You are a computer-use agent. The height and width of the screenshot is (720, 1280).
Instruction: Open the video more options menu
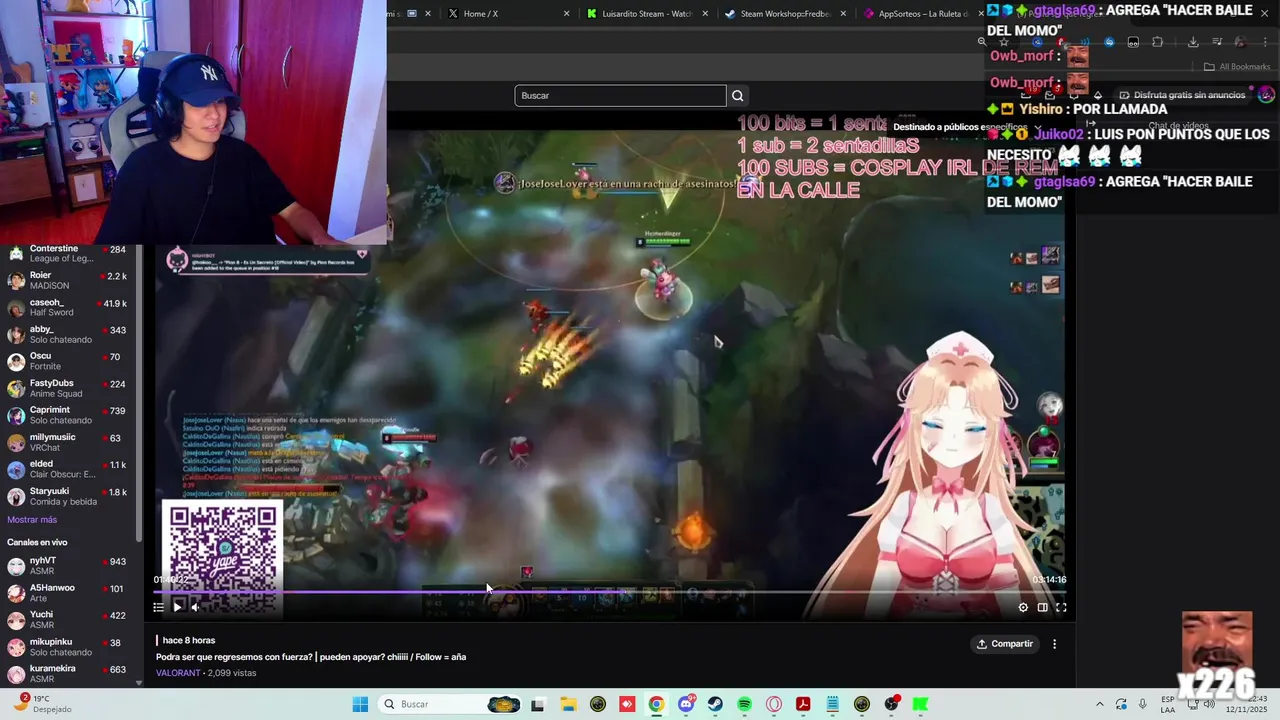pyautogui.click(x=1054, y=644)
